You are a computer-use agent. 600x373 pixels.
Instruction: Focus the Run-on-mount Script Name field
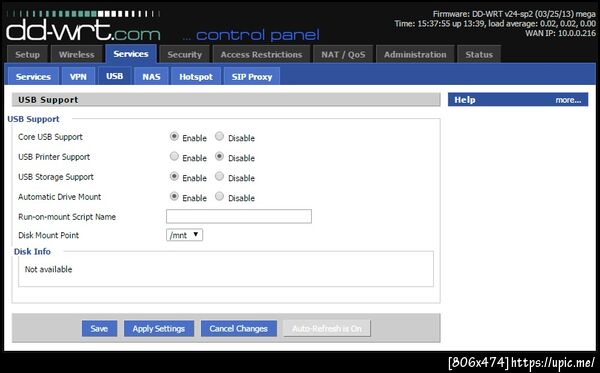[239, 216]
